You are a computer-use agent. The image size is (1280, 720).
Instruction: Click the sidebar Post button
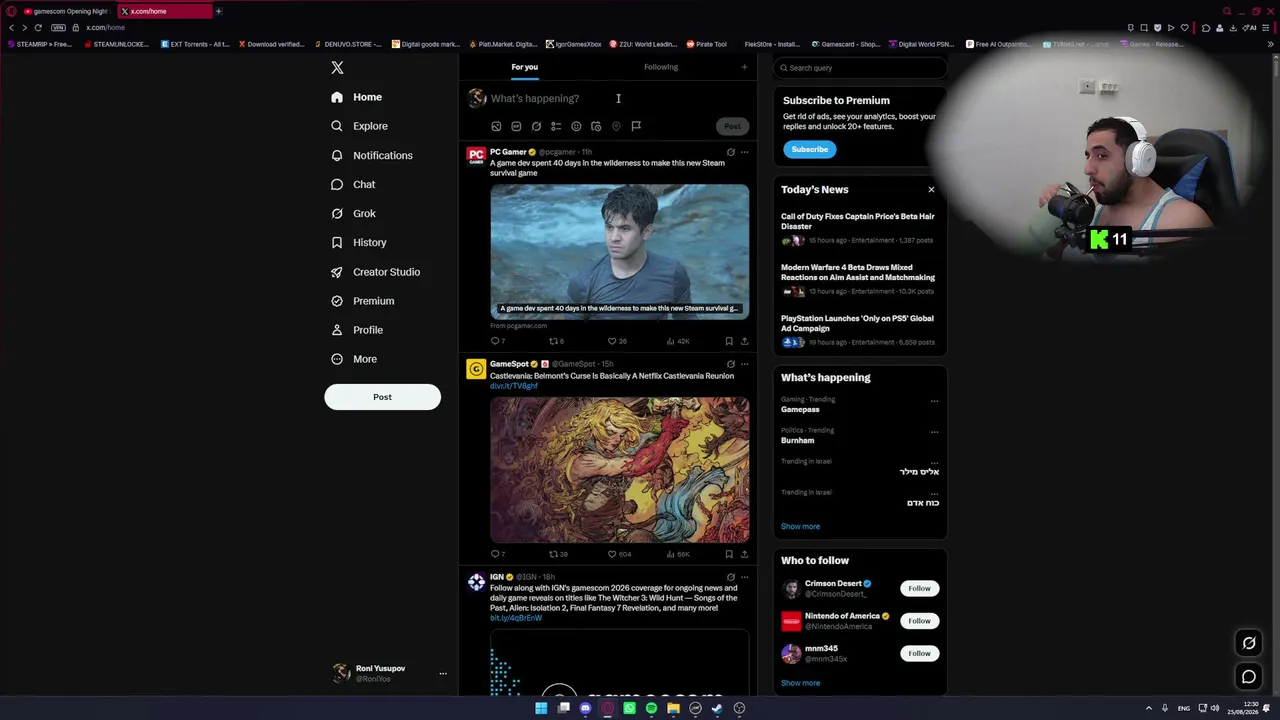[382, 397]
